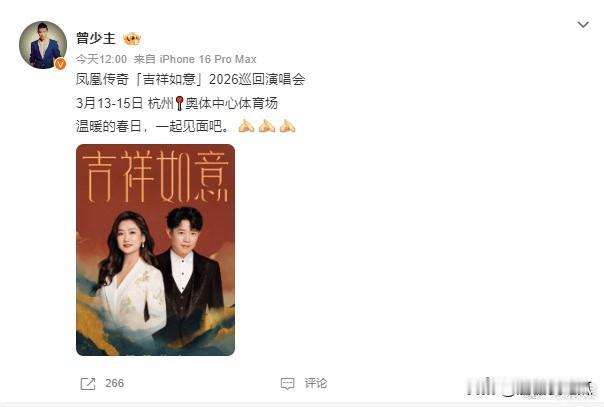
Task: Open the post options chevron menu
Action: coord(583,25)
